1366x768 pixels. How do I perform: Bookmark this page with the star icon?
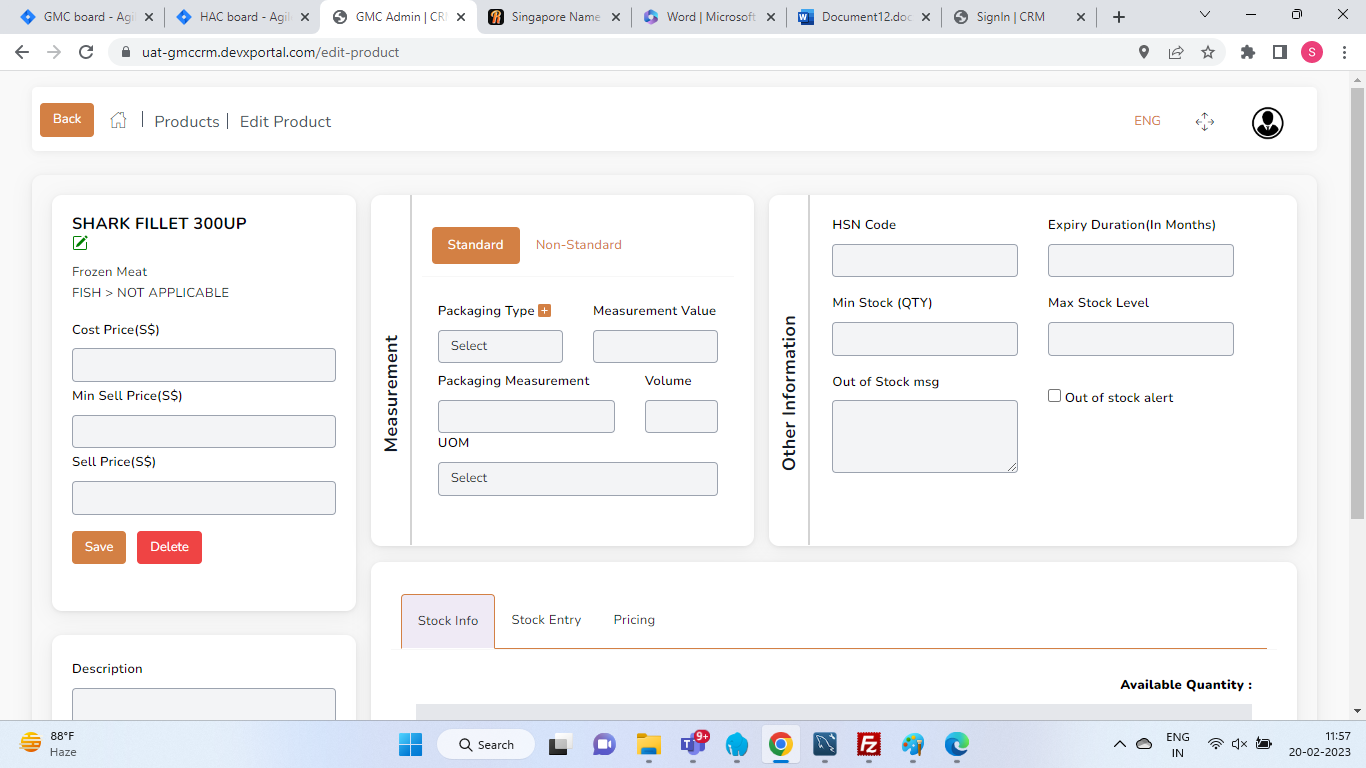(x=1208, y=52)
